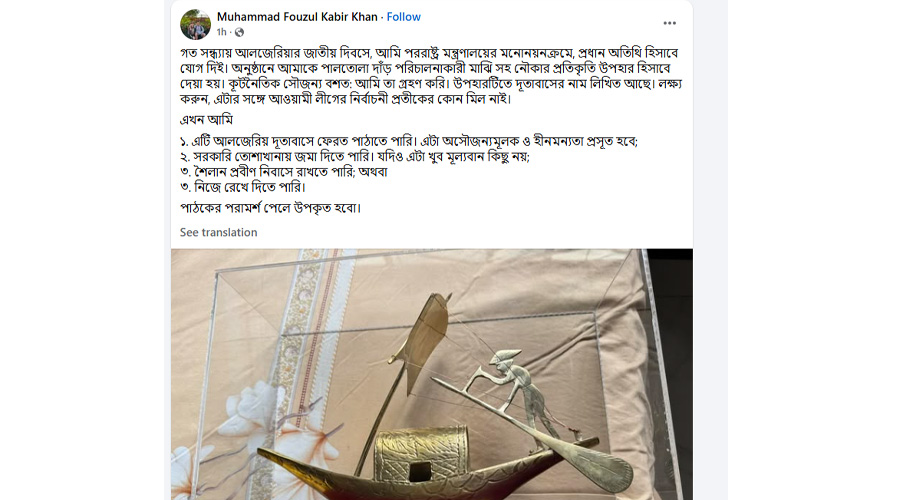Screen dimensions: 900x500
Task: Follow Muhammad Fouzul Kabir Khan
Action: (404, 17)
